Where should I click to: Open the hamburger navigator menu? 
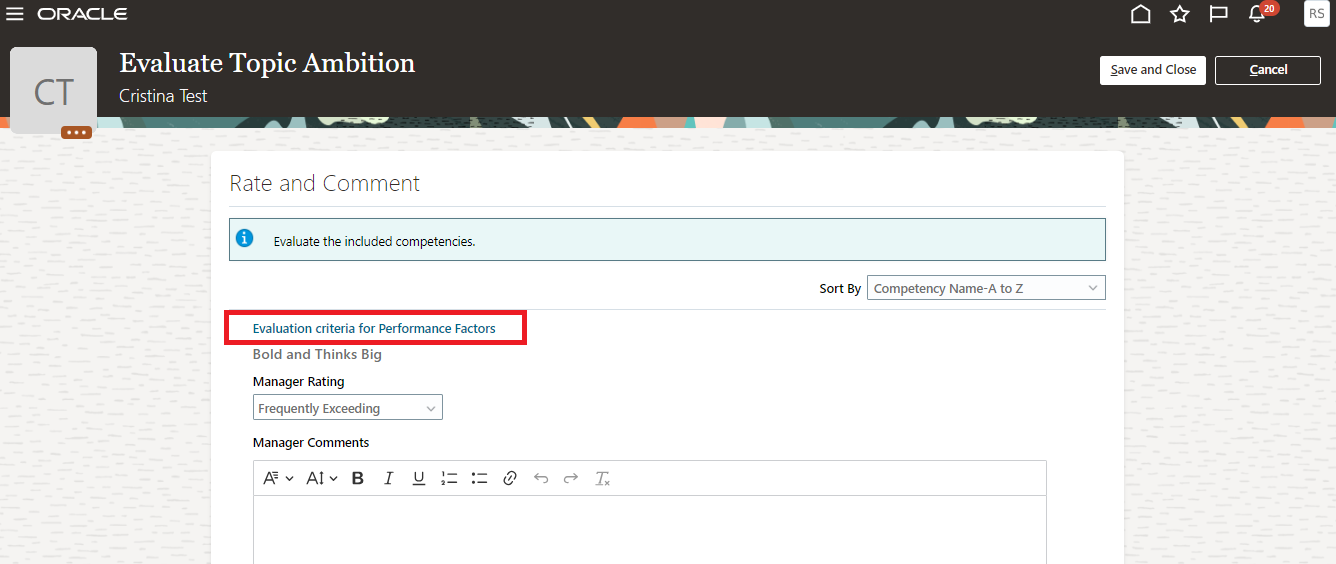point(15,14)
